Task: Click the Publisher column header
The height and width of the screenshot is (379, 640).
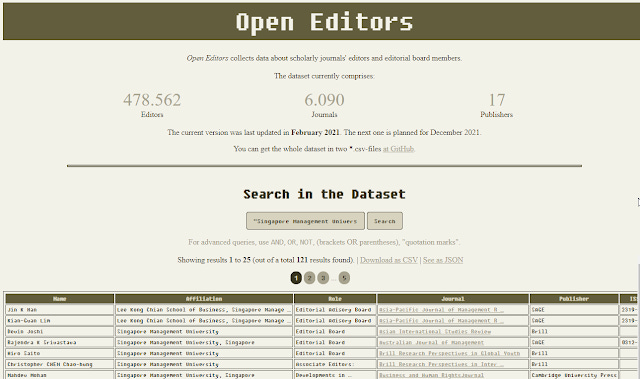Action: 574,299
